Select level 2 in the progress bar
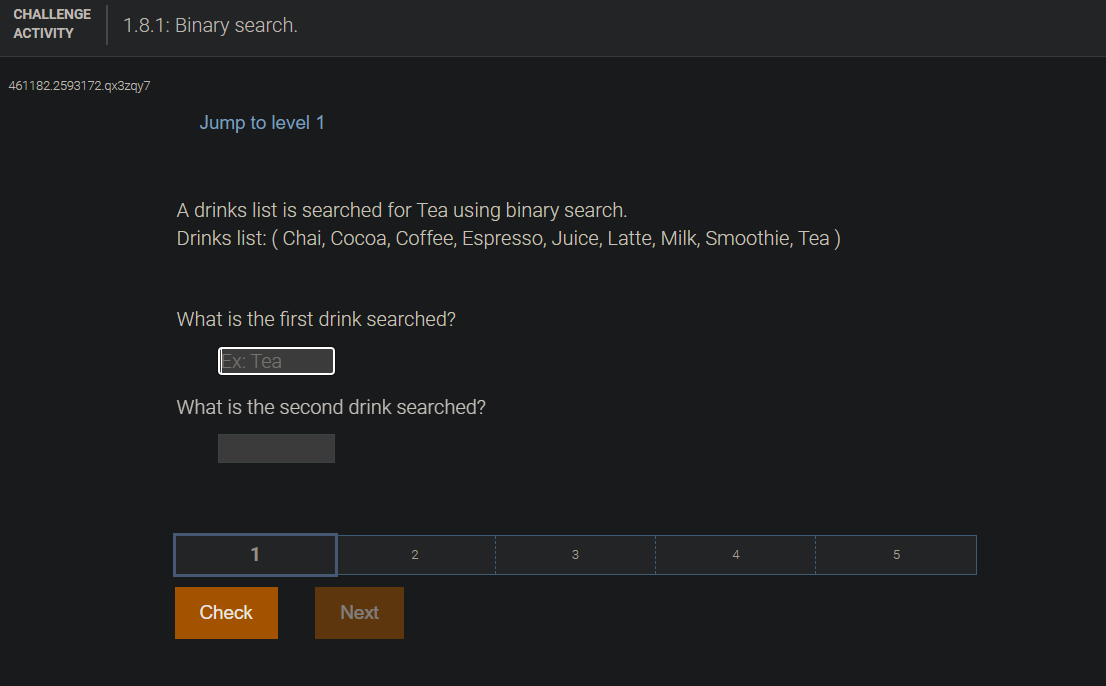The image size is (1106, 686). tap(415, 554)
